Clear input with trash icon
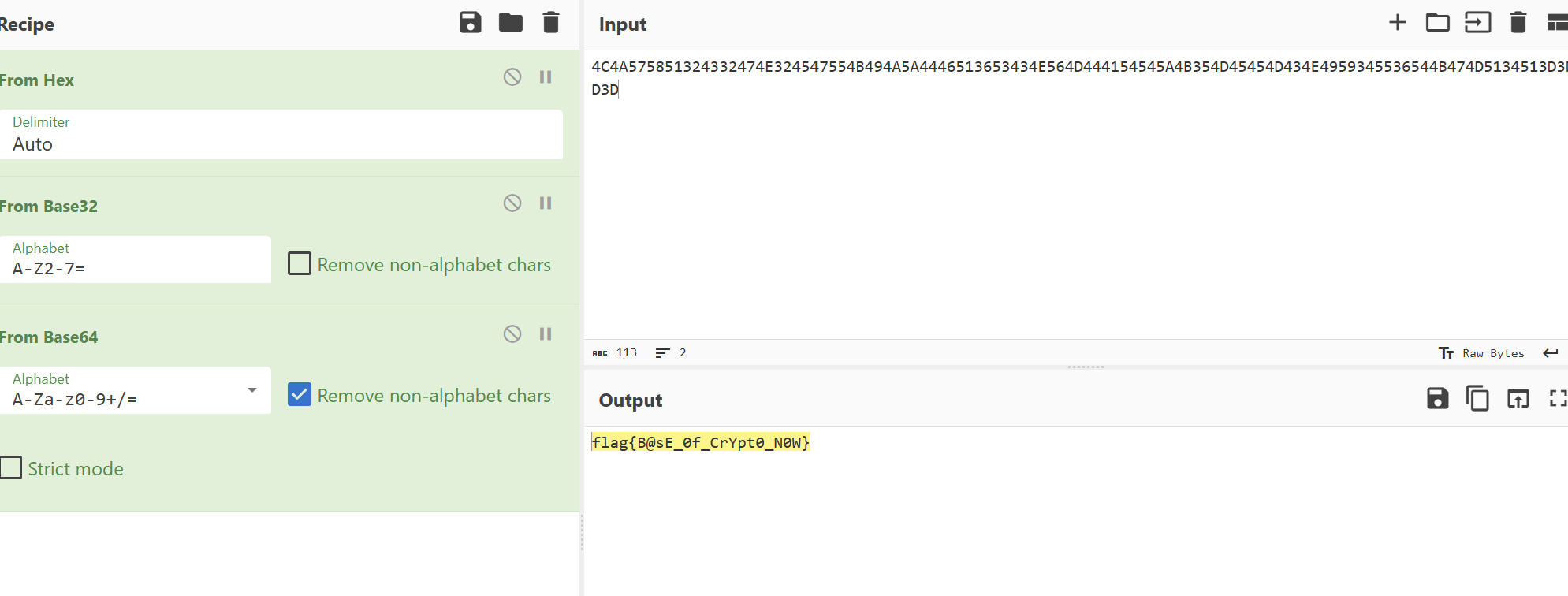The height and width of the screenshot is (596, 1568). pos(1518,22)
